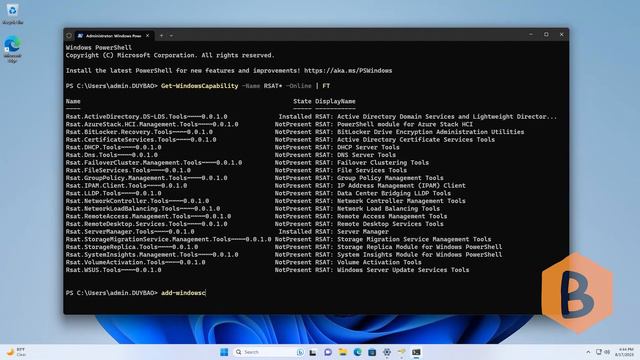
Task: Open the Windows Start menu
Action: click(224, 352)
